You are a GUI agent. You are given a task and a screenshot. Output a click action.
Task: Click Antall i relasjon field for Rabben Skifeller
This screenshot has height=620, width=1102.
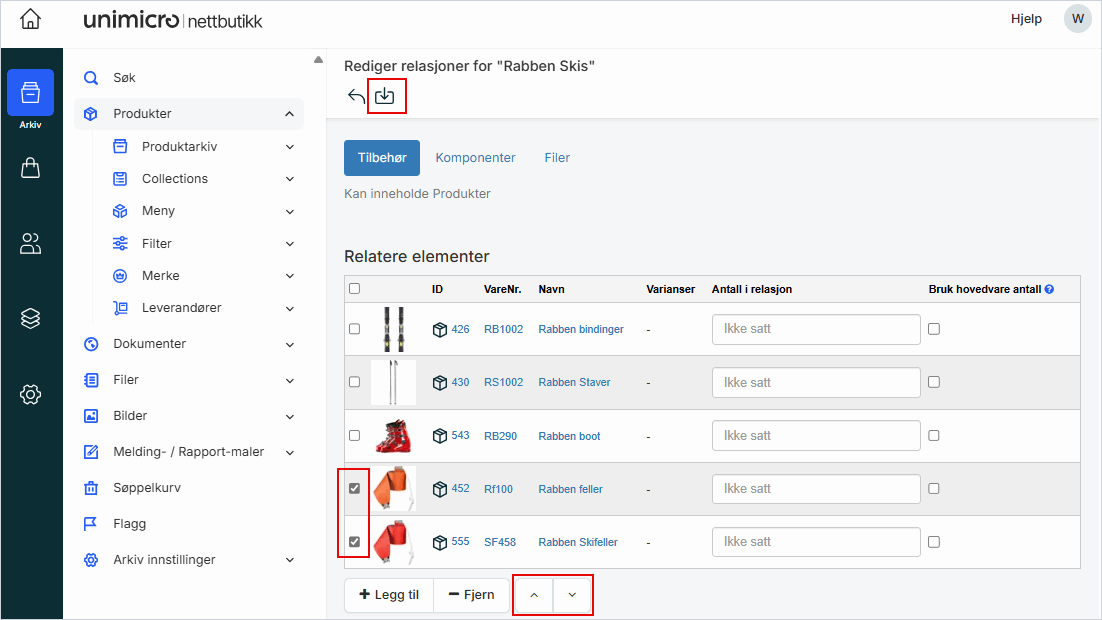coord(815,542)
